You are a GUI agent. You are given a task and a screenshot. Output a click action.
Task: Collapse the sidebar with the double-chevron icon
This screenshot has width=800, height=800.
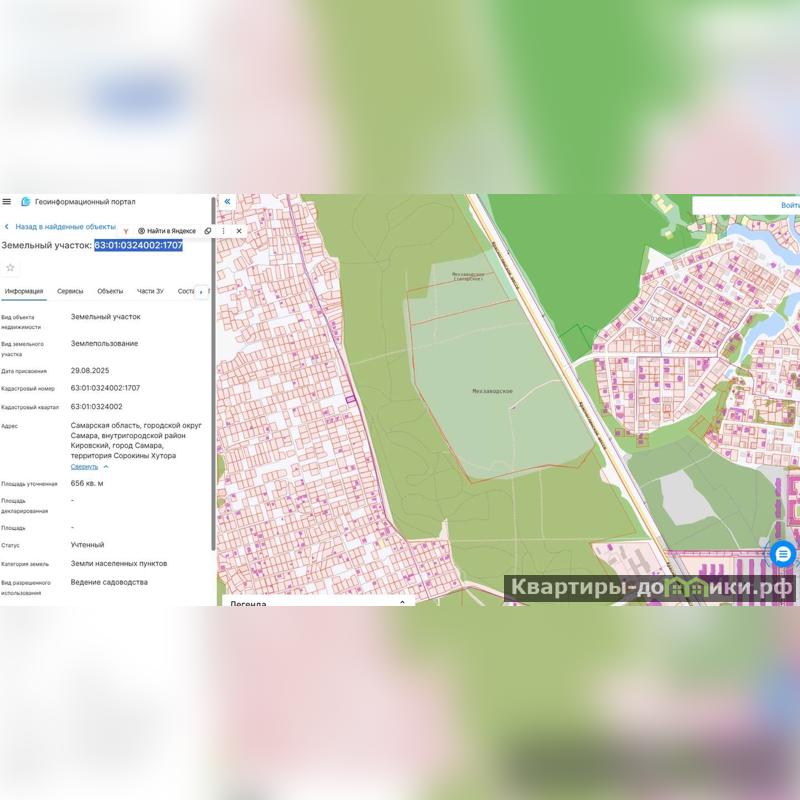(227, 201)
